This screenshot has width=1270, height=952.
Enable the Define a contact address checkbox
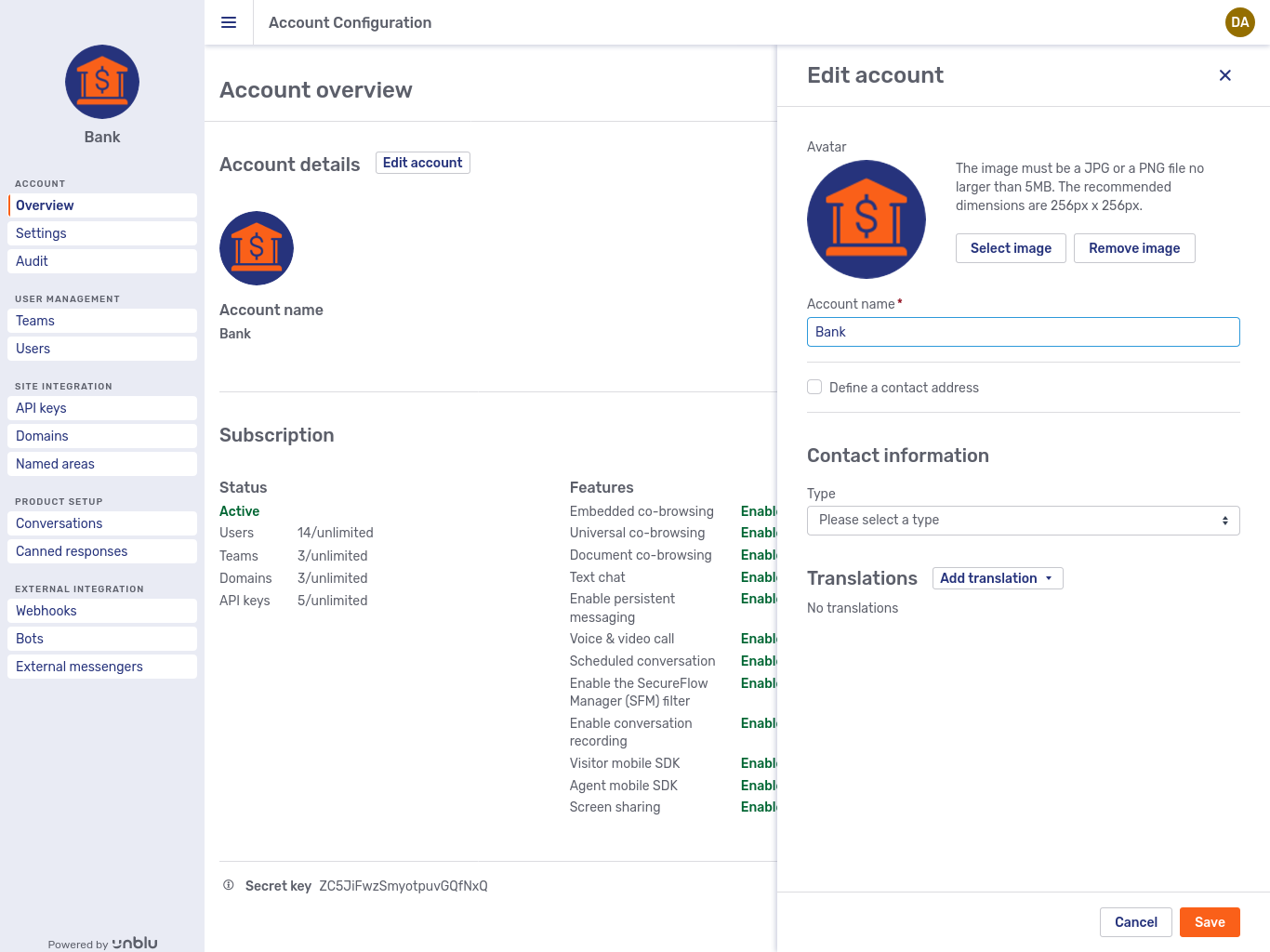[814, 387]
